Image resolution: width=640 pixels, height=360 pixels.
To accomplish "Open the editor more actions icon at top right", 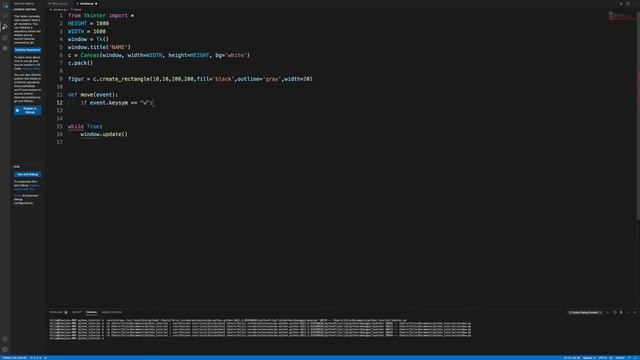I will [635, 3].
